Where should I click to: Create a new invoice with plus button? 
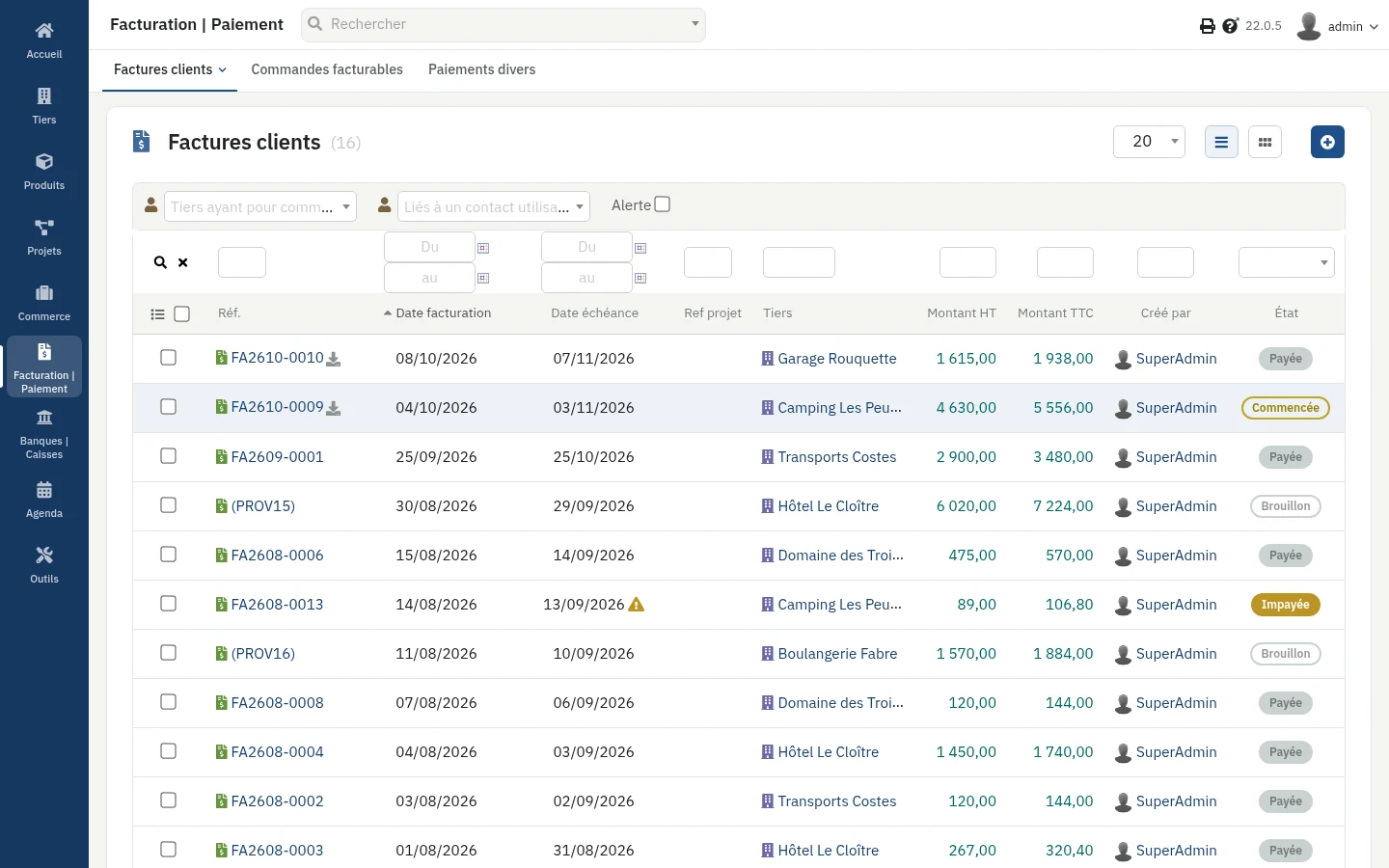(1327, 142)
